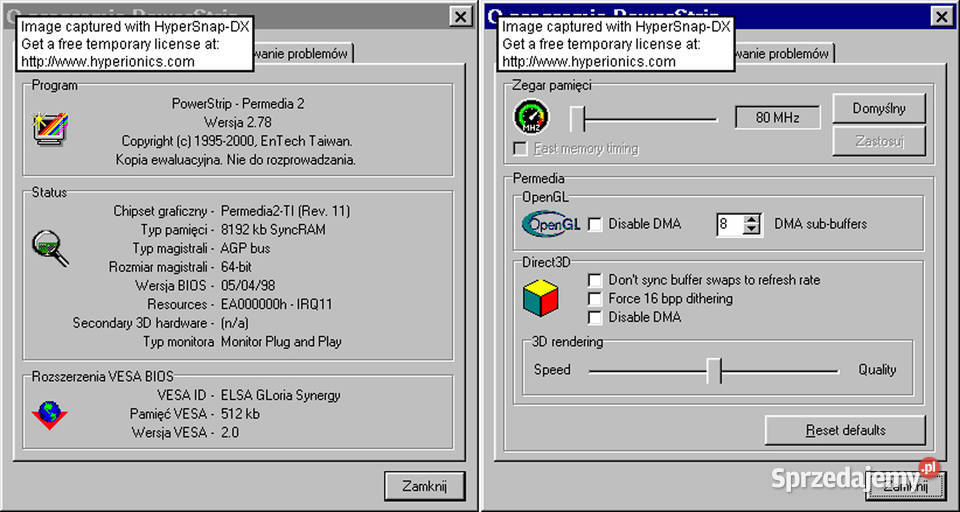Enable Don't sync buffer swaps option
The height and width of the screenshot is (512, 960).
594,280
